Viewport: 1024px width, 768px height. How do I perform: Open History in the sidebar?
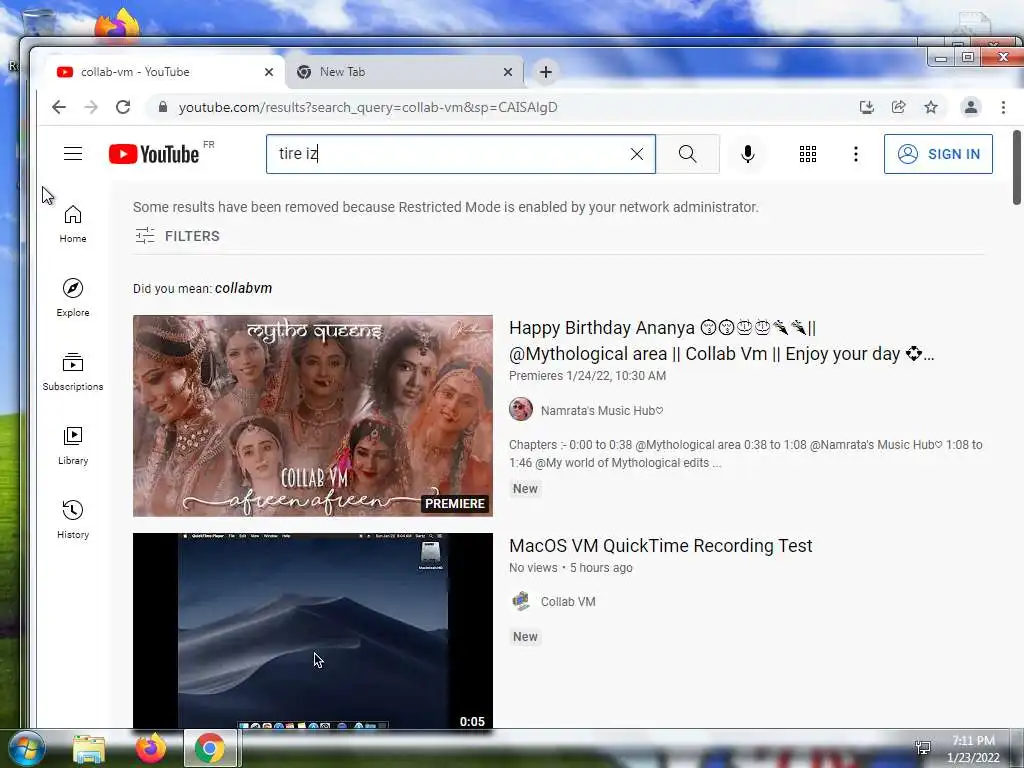tap(72, 519)
